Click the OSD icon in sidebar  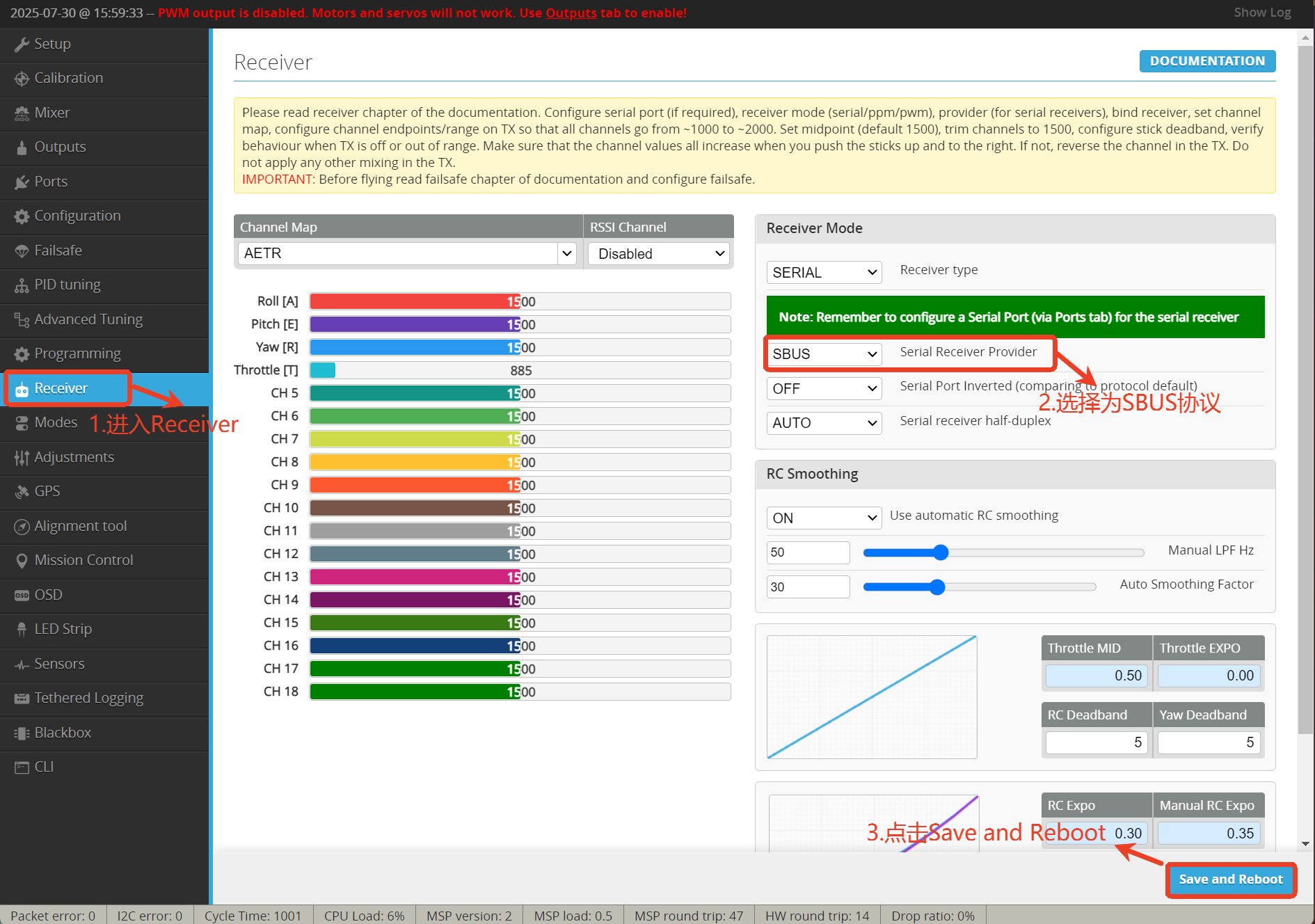click(22, 596)
